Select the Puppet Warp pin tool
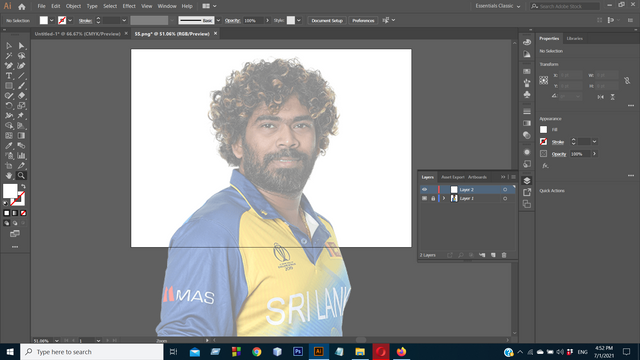The height and width of the screenshot is (360, 640). [x=21, y=116]
